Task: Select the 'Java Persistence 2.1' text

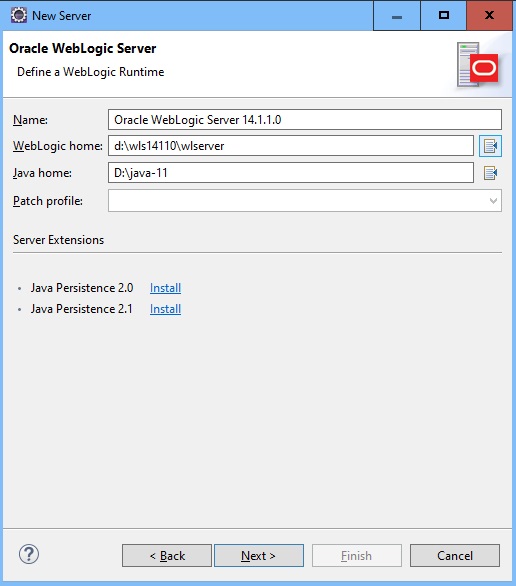Action: (x=81, y=309)
